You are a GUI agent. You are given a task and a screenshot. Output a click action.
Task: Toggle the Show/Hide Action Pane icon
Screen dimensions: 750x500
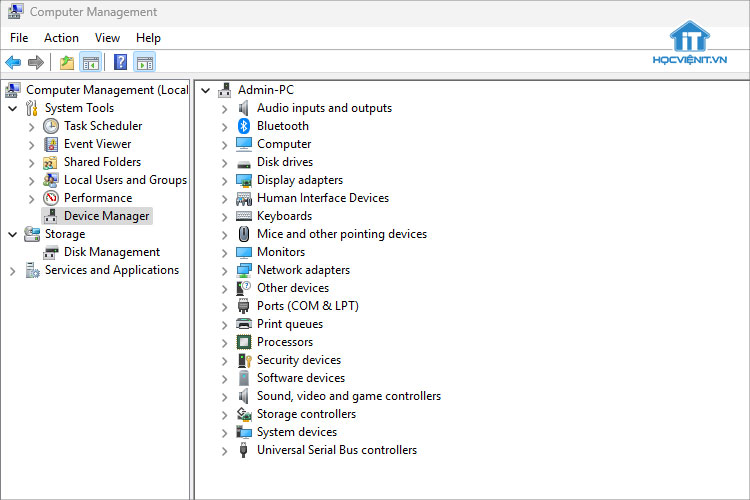click(x=145, y=62)
